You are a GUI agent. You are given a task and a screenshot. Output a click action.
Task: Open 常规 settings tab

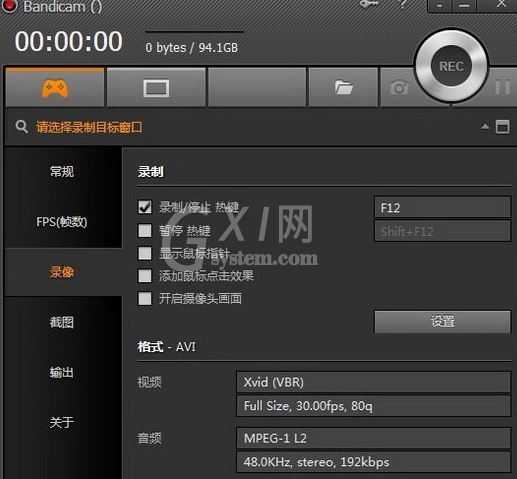tap(62, 171)
